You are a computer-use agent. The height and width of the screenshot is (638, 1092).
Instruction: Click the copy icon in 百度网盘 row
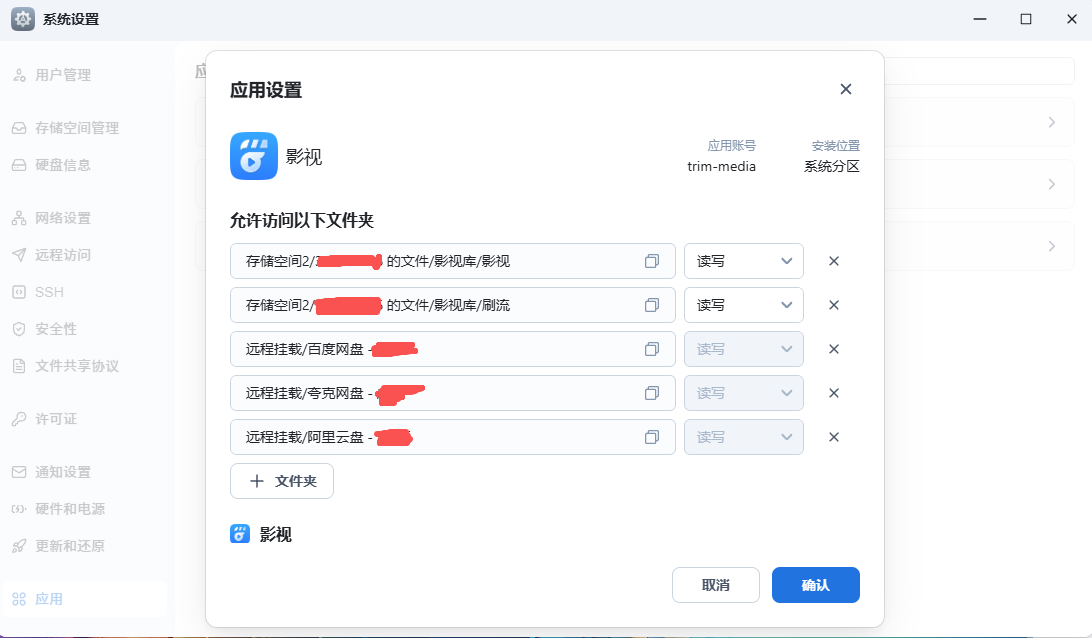[x=652, y=349]
